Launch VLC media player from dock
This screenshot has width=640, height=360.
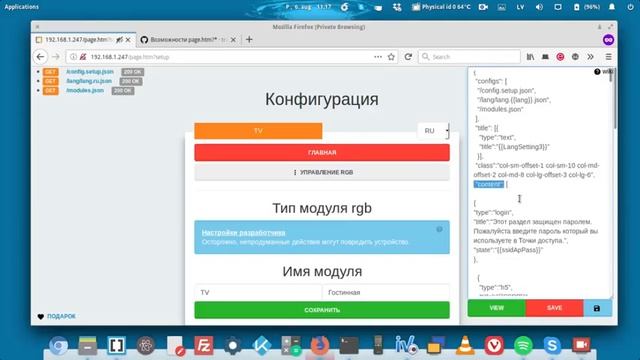pyautogui.click(x=464, y=346)
